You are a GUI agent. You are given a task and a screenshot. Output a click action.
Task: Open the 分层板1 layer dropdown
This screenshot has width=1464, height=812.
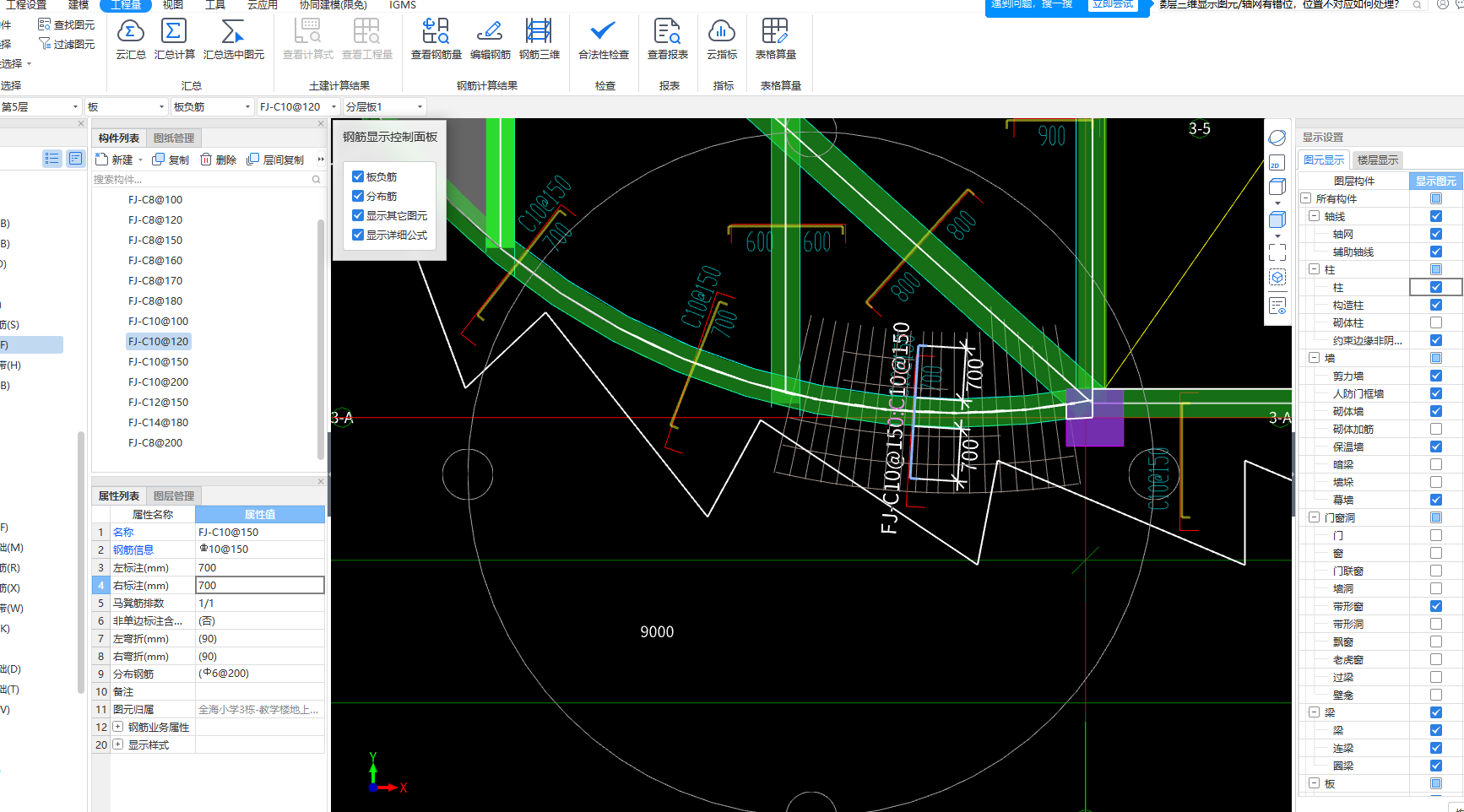pyautogui.click(x=383, y=106)
